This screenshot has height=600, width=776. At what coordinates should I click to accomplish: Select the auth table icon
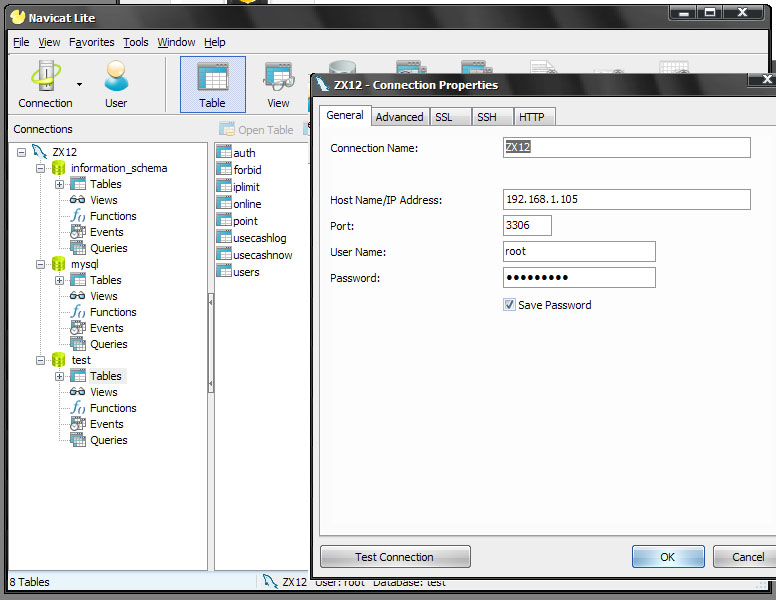224,152
